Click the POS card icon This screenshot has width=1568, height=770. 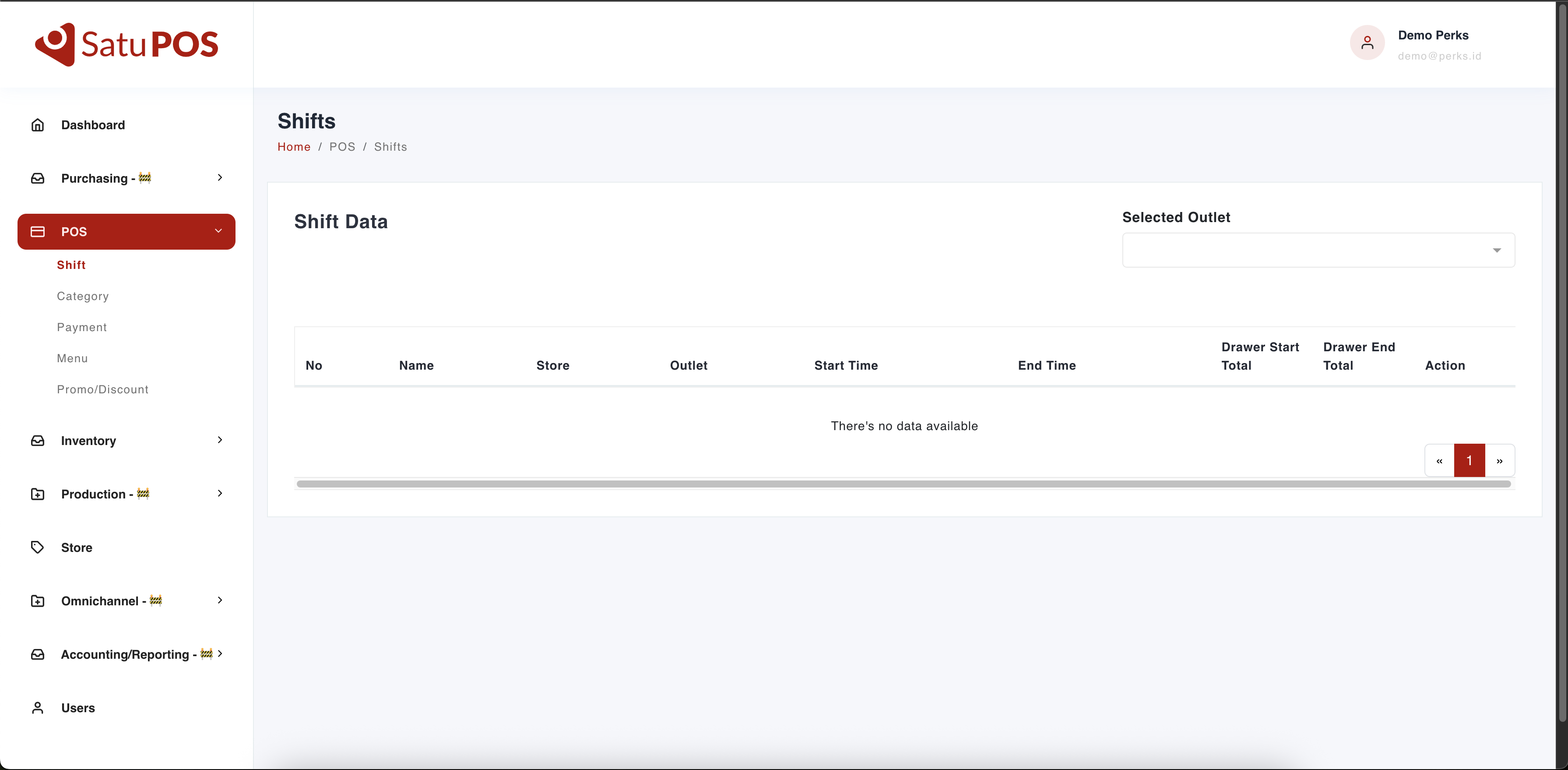[37, 232]
